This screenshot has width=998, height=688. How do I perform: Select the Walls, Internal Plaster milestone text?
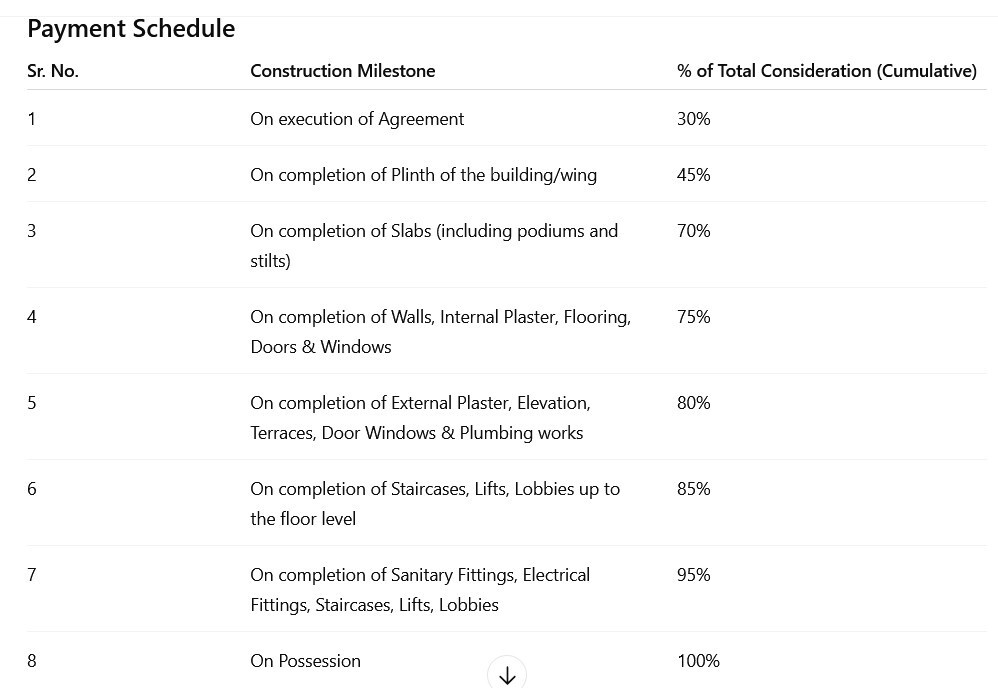tap(440, 331)
